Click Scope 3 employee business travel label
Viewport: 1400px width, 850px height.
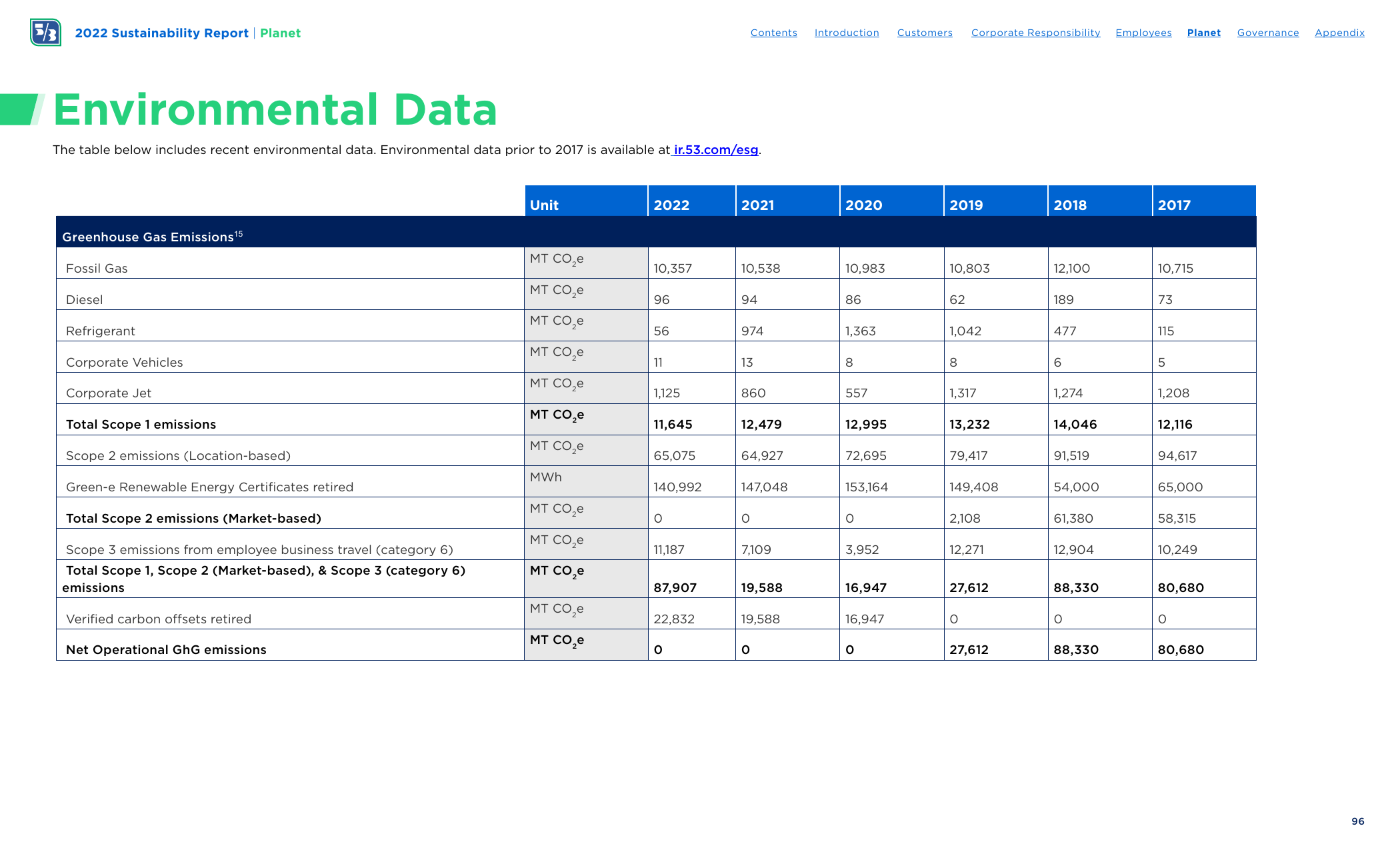pyautogui.click(x=259, y=550)
